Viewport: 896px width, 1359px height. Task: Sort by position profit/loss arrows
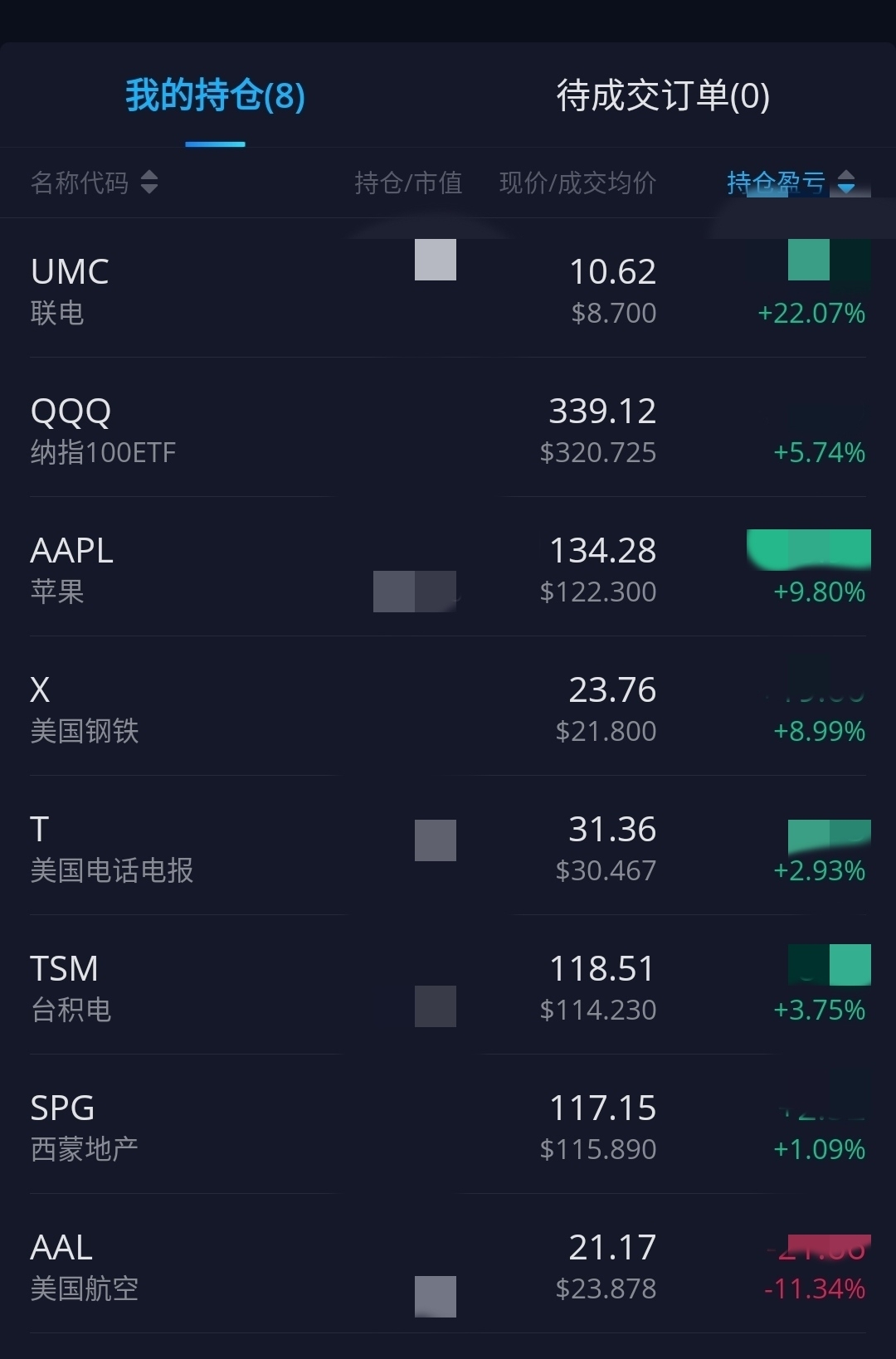(846, 182)
